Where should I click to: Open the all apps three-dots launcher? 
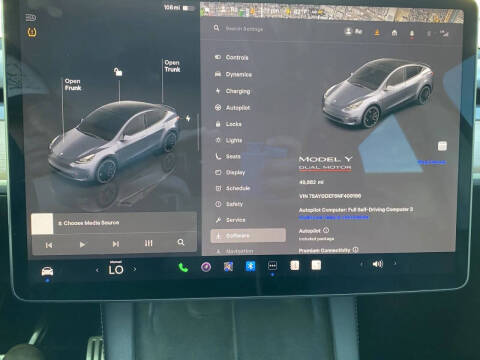pos(272,266)
